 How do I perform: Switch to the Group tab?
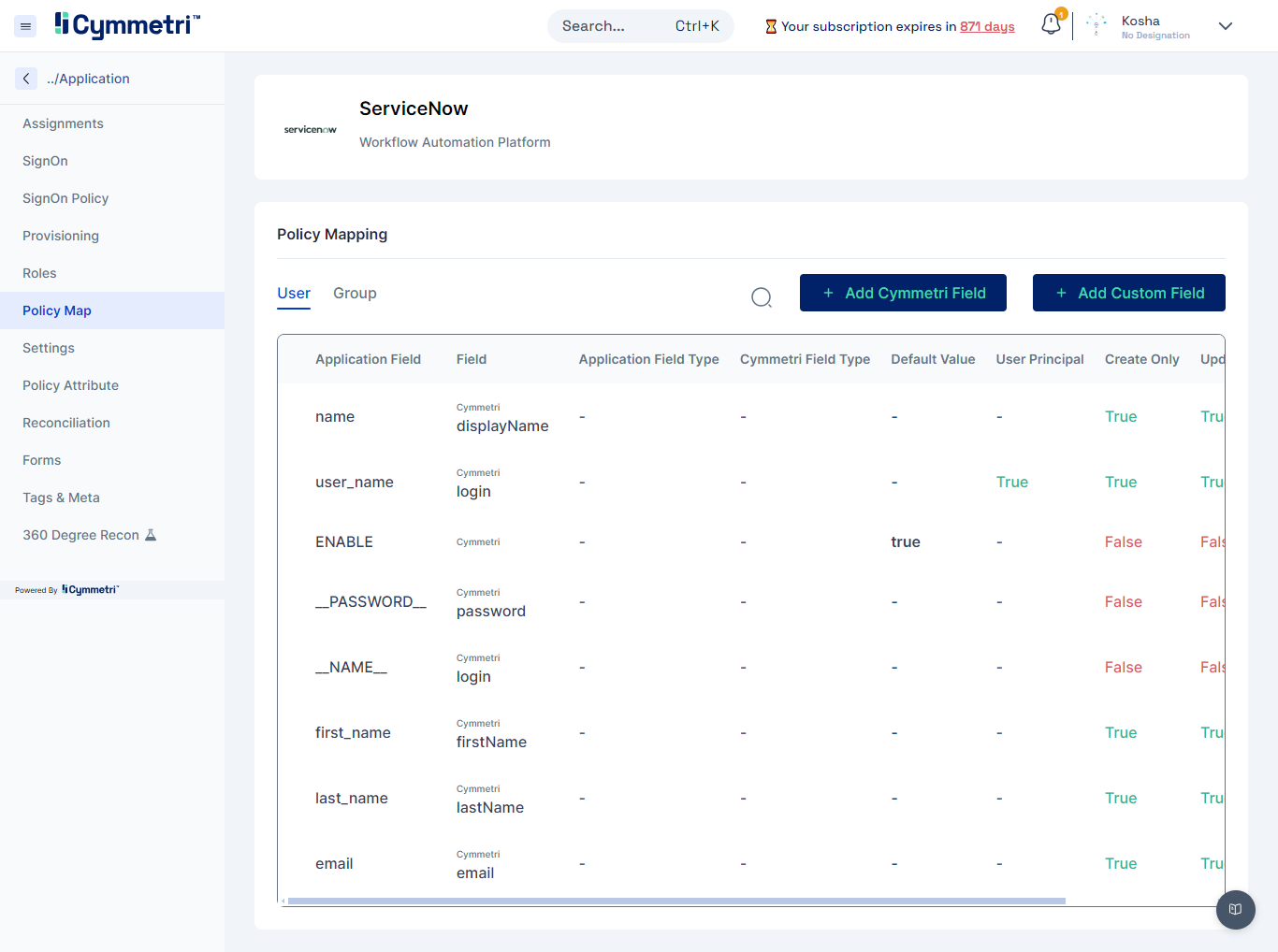click(x=355, y=293)
